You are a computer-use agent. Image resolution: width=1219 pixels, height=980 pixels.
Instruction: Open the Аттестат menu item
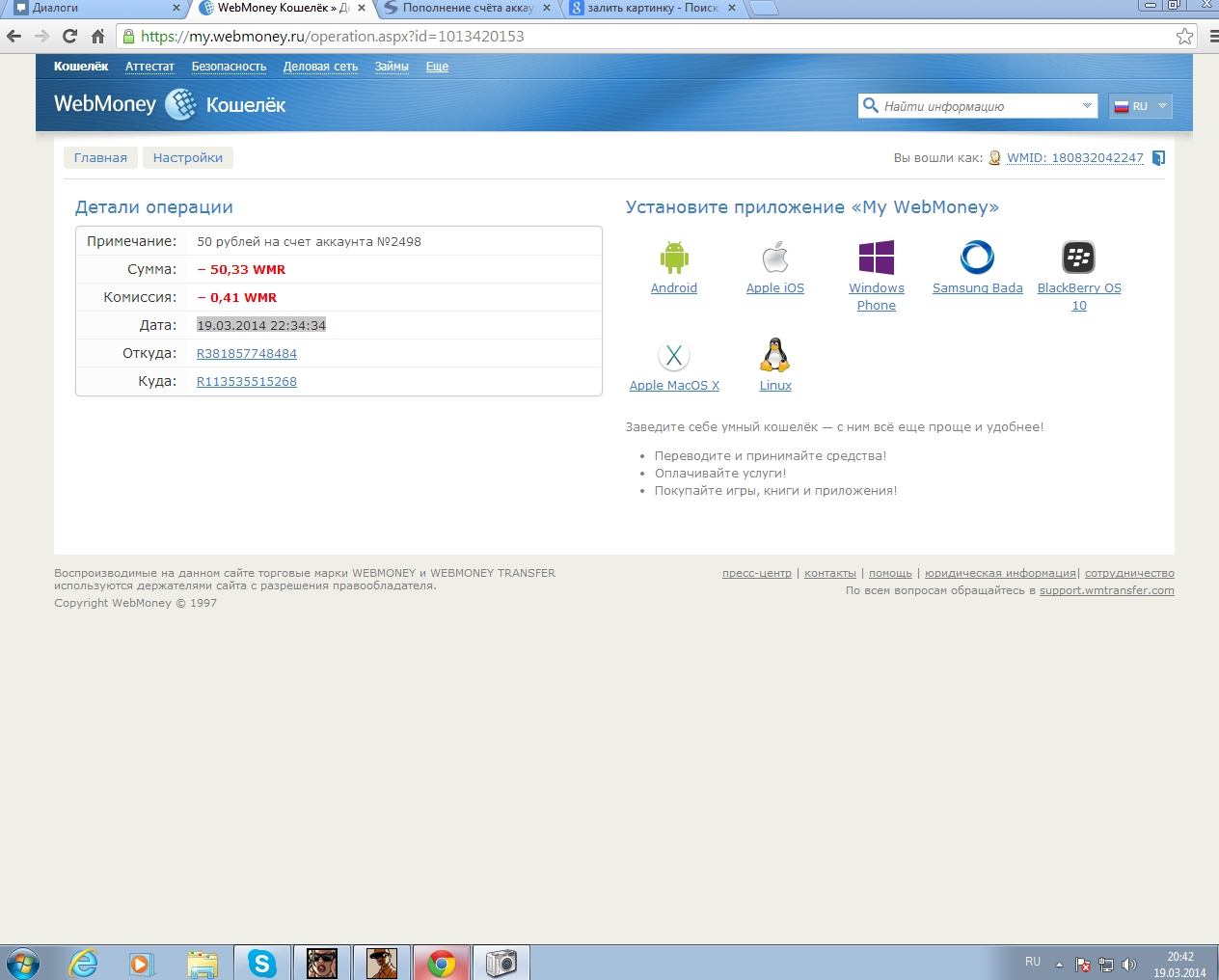tap(149, 67)
